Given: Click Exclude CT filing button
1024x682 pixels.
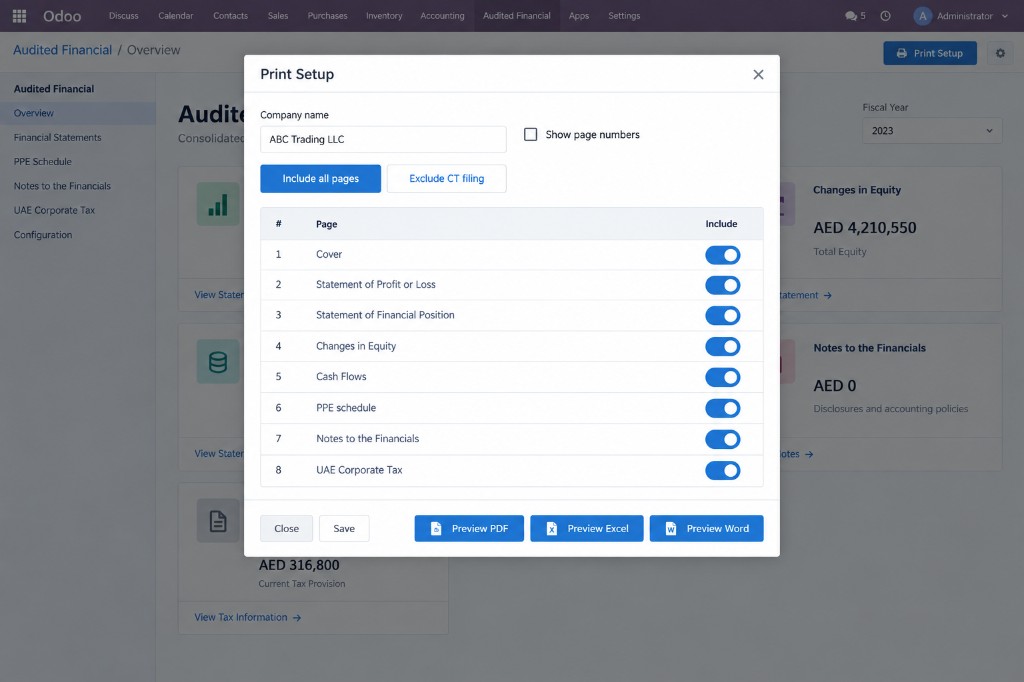Looking at the screenshot, I should [x=447, y=178].
